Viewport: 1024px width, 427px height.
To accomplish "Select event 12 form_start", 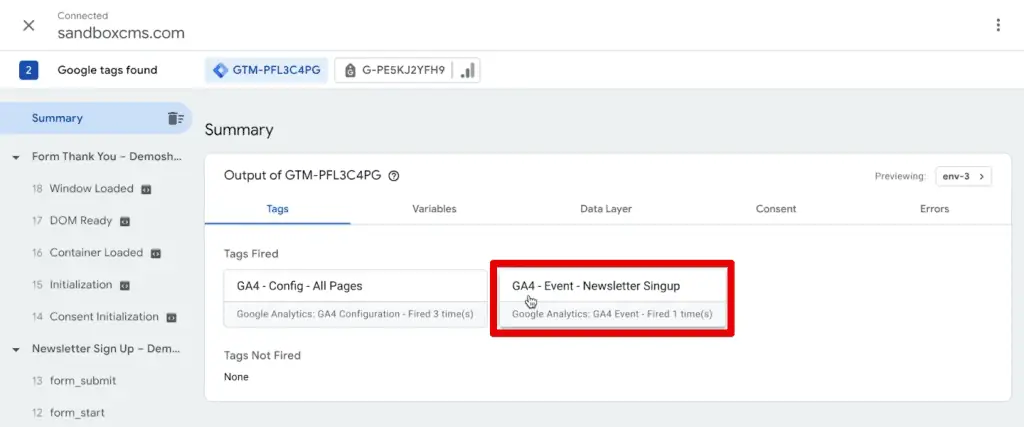I will tap(77, 413).
